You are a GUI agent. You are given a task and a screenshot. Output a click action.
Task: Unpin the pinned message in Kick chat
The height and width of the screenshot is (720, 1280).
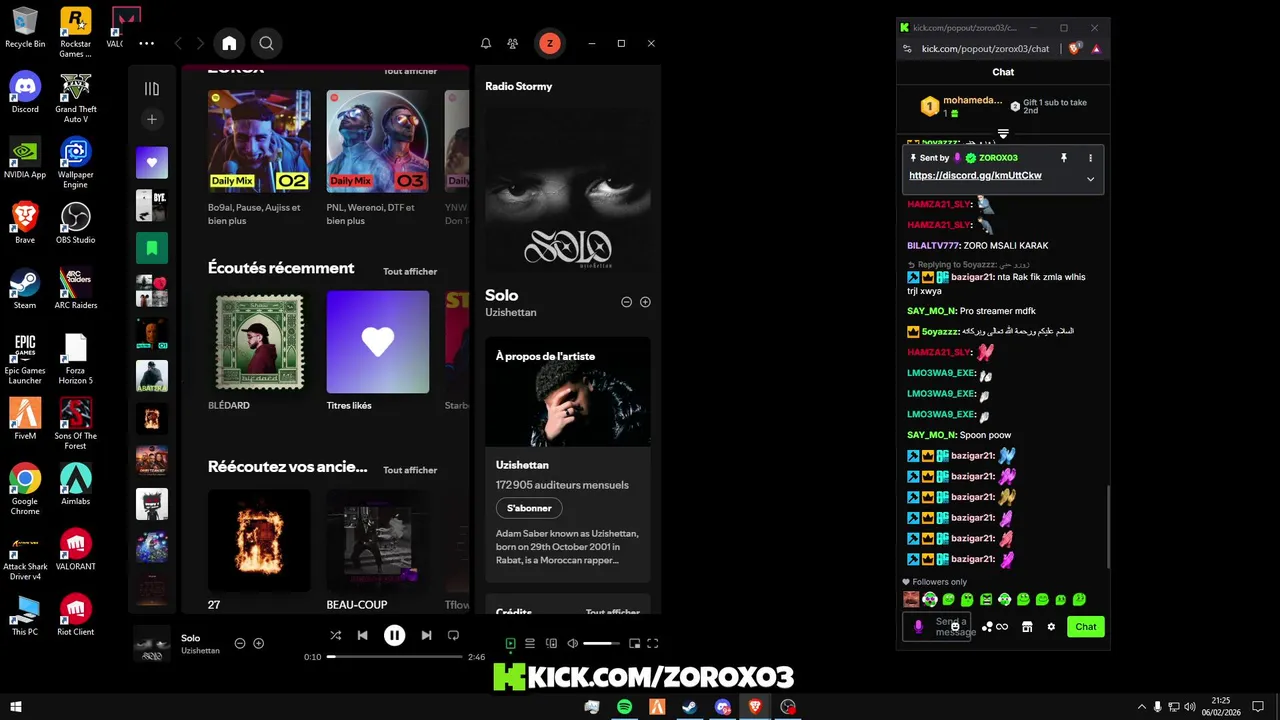[x=1064, y=158]
